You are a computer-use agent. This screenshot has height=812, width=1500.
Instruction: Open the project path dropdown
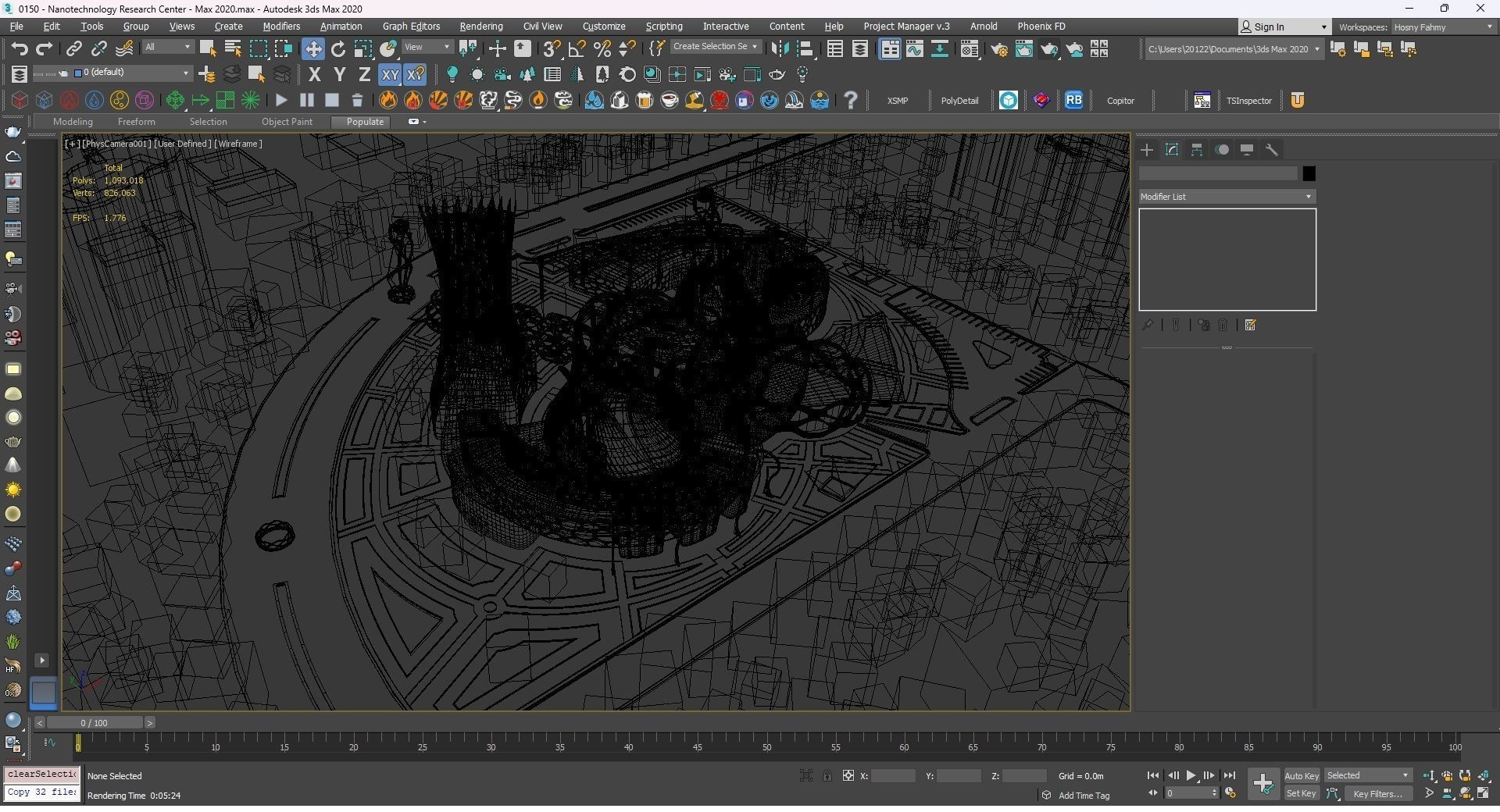[x=1234, y=49]
